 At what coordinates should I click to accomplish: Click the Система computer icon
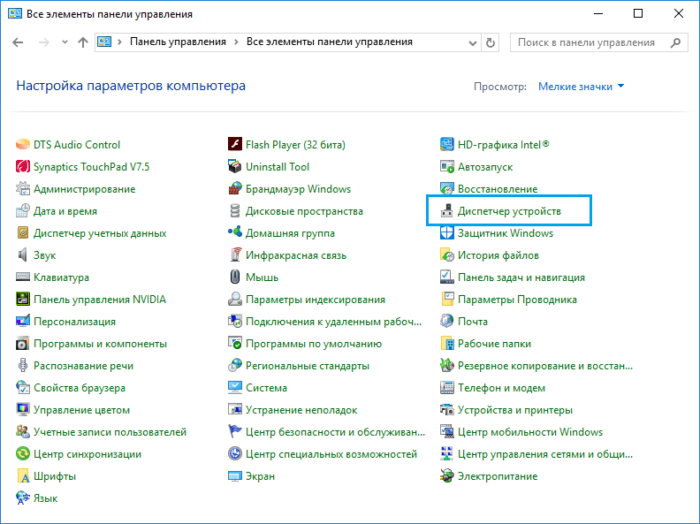click(235, 387)
